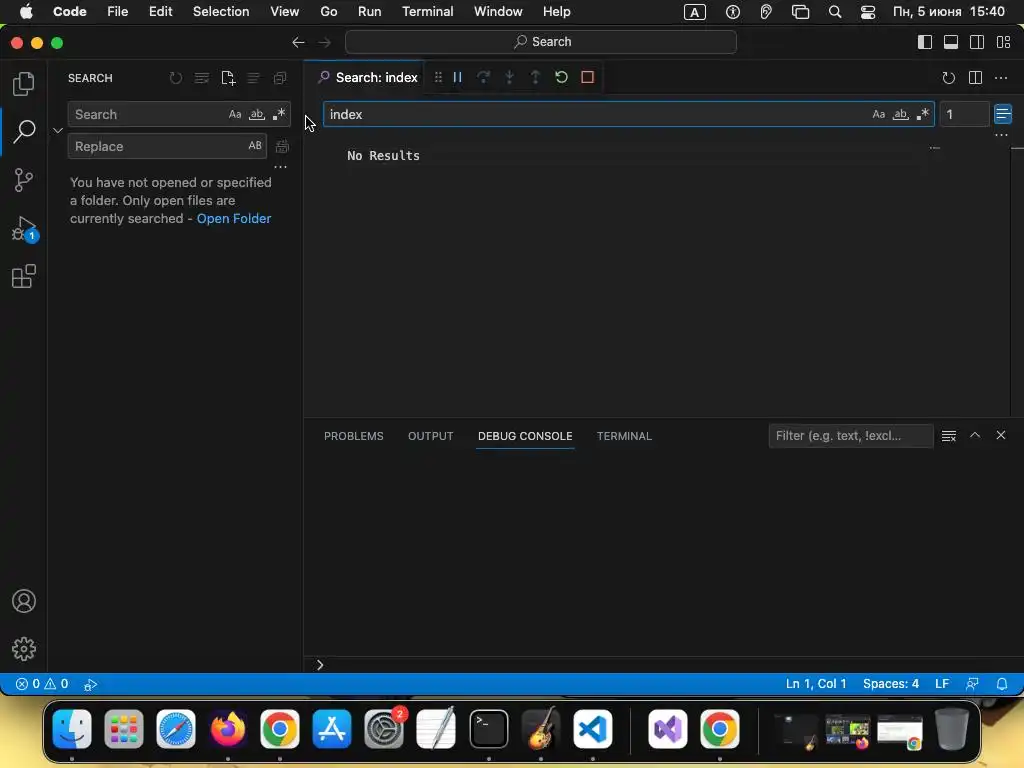Image resolution: width=1024 pixels, height=768 pixels.
Task: Toggle regular expression in sidebar Search
Action: [x=279, y=114]
